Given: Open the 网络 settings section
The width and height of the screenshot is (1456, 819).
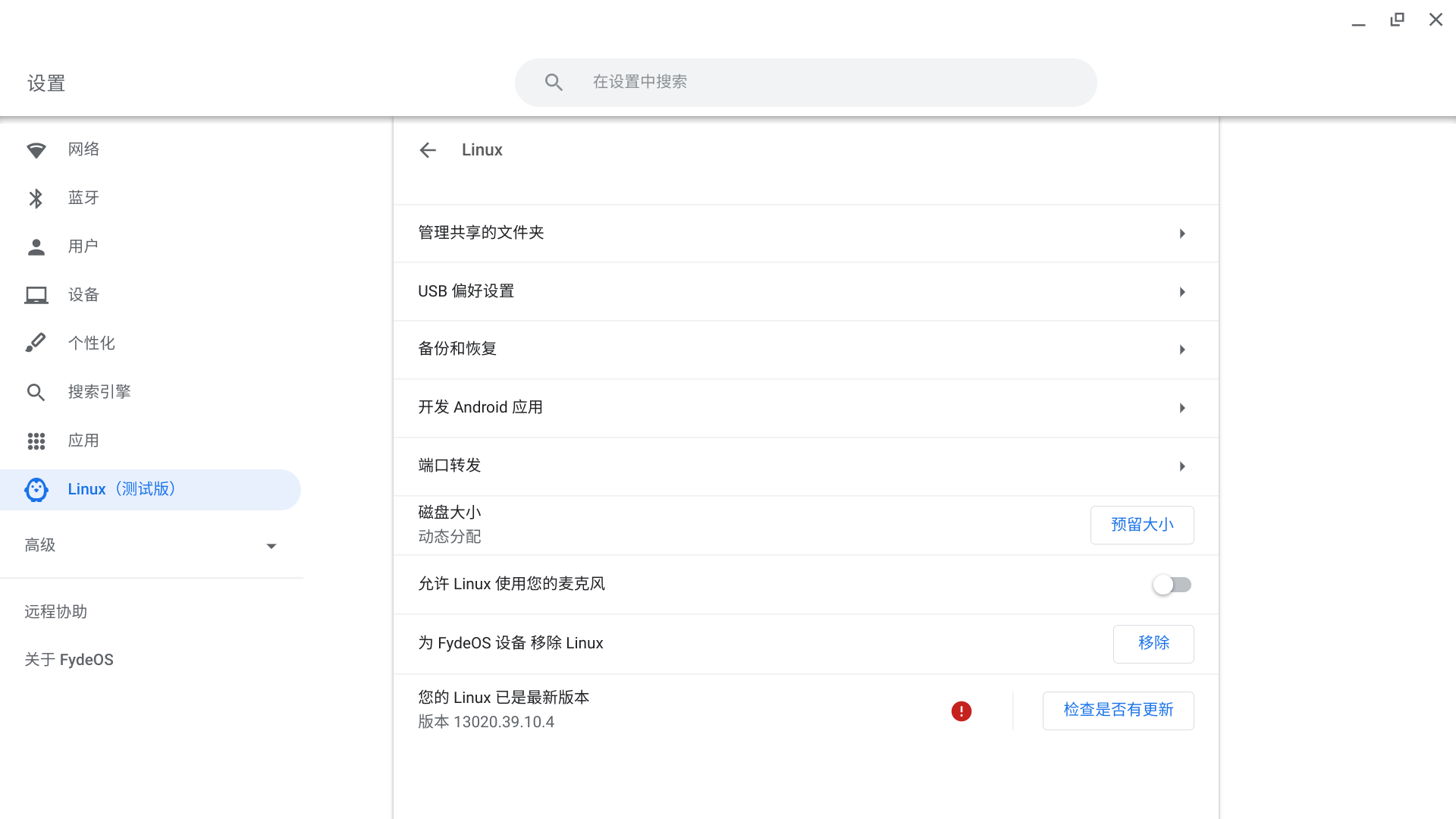Looking at the screenshot, I should pyautogui.click(x=83, y=149).
